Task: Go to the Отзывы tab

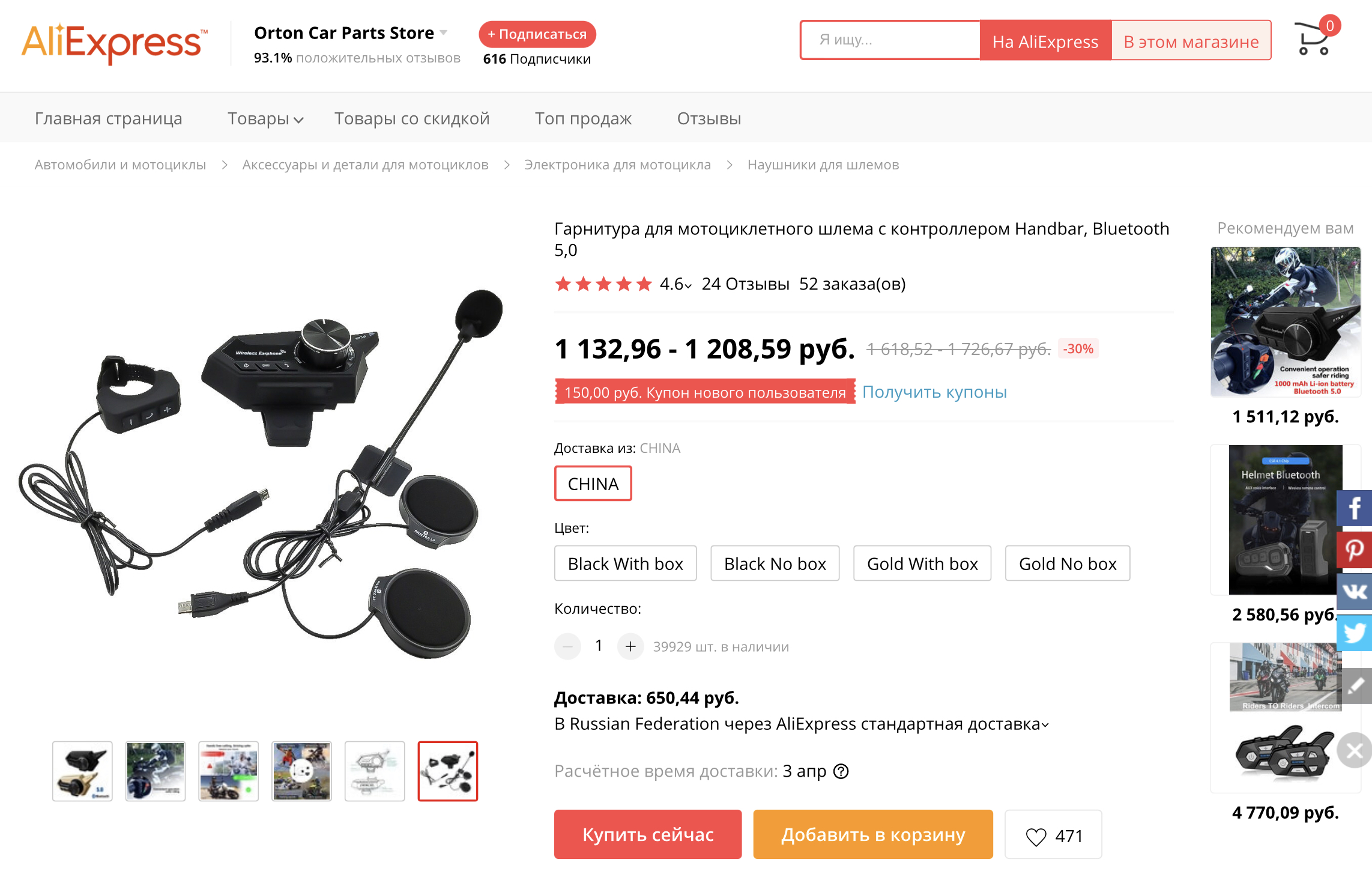Action: (709, 119)
